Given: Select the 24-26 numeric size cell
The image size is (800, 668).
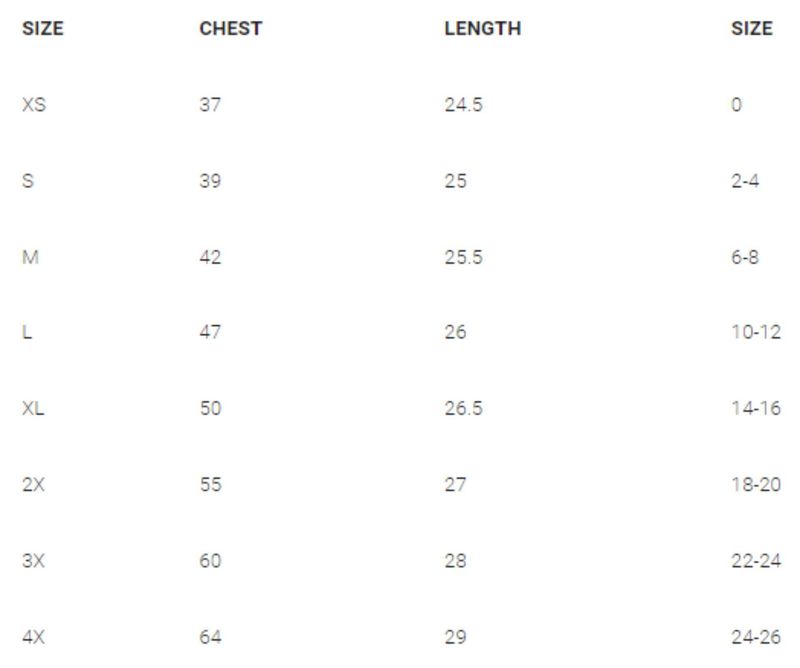Looking at the screenshot, I should [755, 637].
